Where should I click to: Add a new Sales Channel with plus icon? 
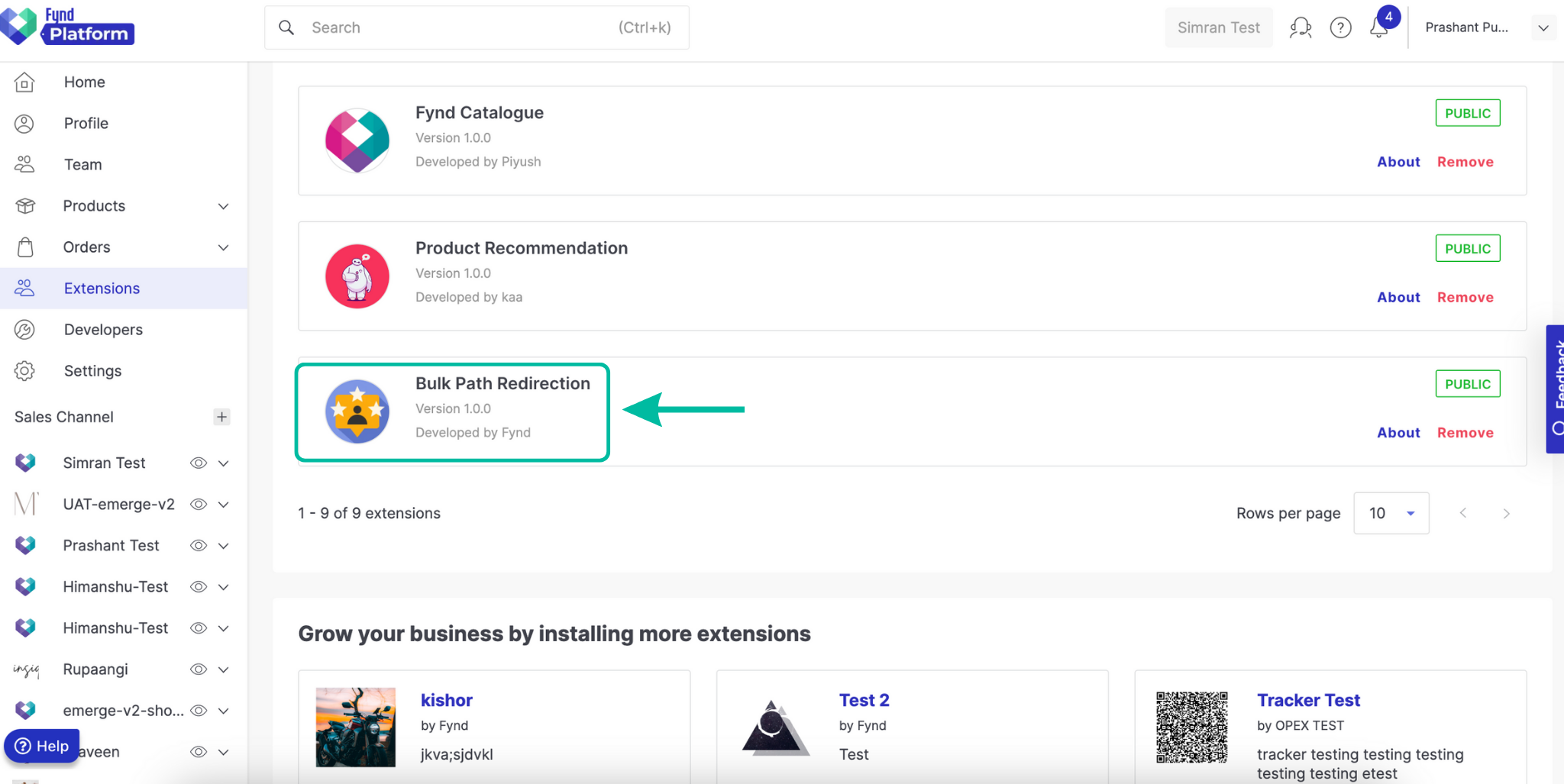pos(221,417)
